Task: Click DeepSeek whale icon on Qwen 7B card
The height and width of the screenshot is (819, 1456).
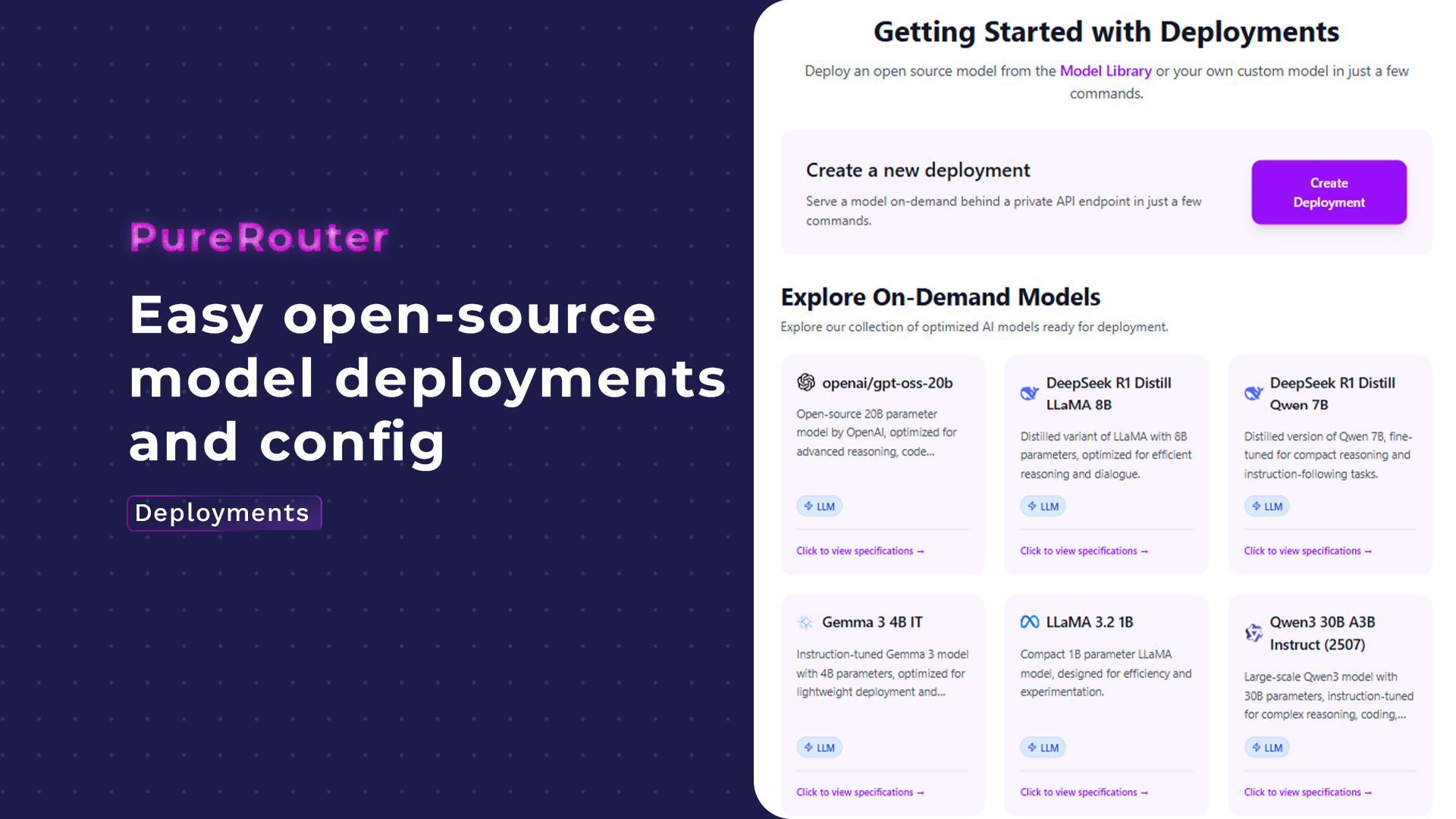Action: [x=1253, y=393]
